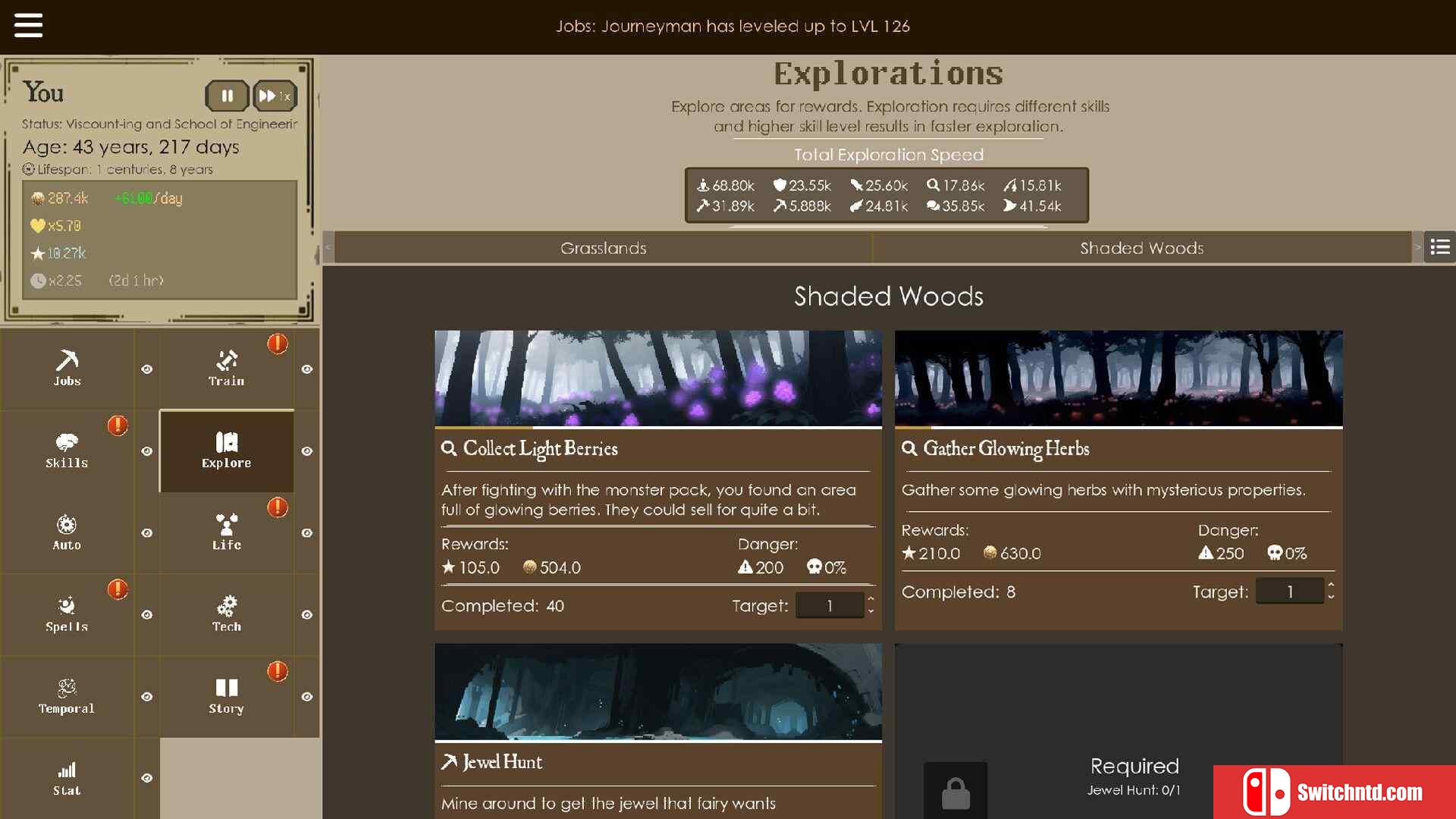Pause the game time
Viewport: 1456px width, 819px height.
(227, 96)
